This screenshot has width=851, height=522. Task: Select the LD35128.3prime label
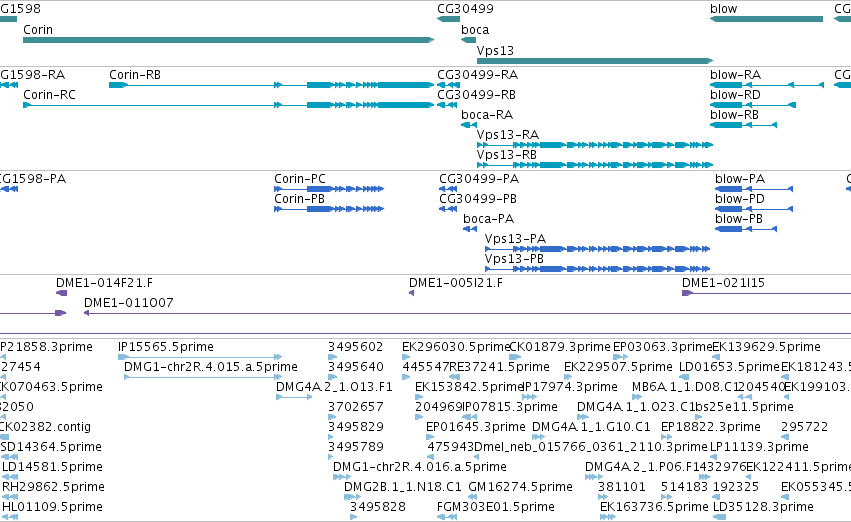pos(763,507)
